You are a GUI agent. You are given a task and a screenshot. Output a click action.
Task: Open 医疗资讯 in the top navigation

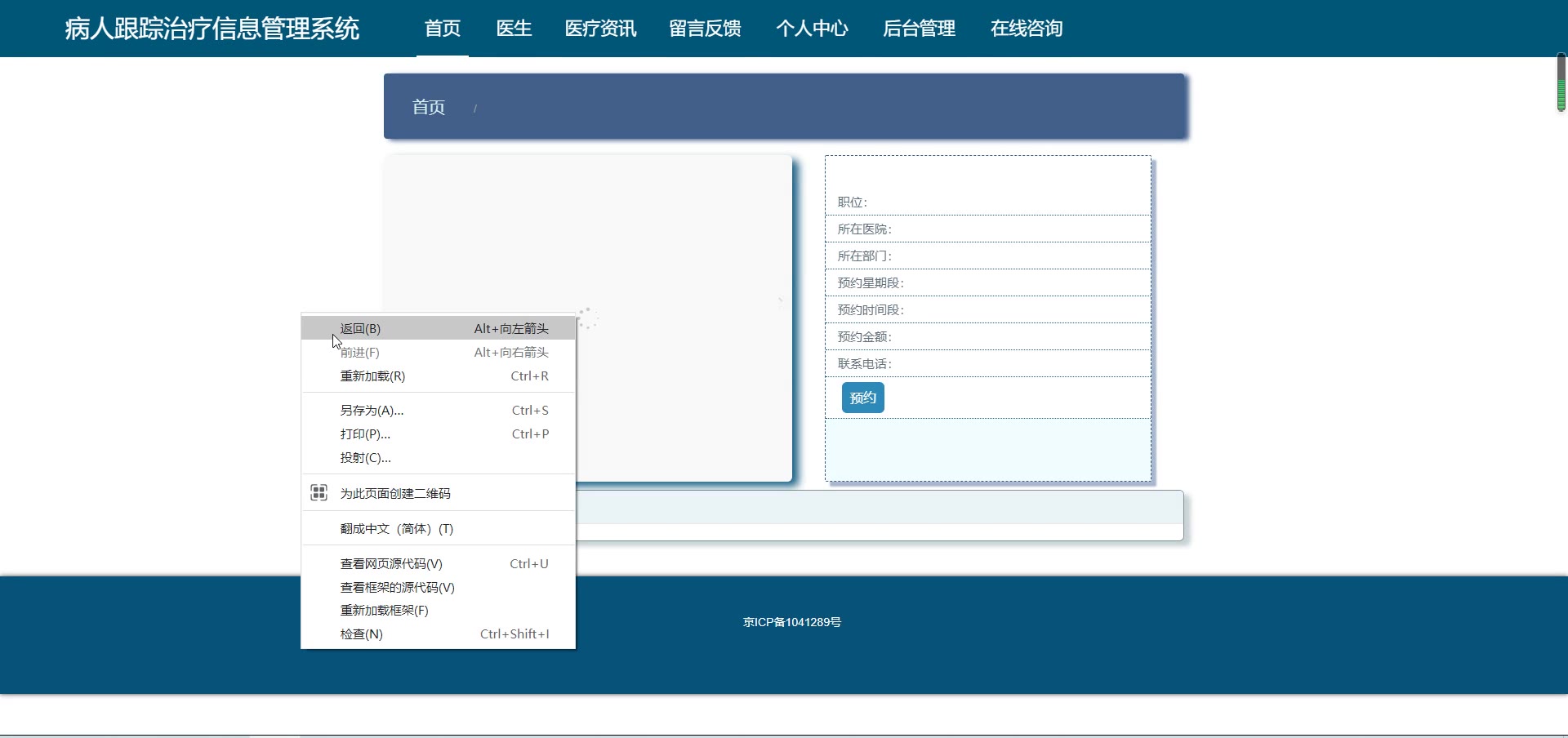pos(600,29)
